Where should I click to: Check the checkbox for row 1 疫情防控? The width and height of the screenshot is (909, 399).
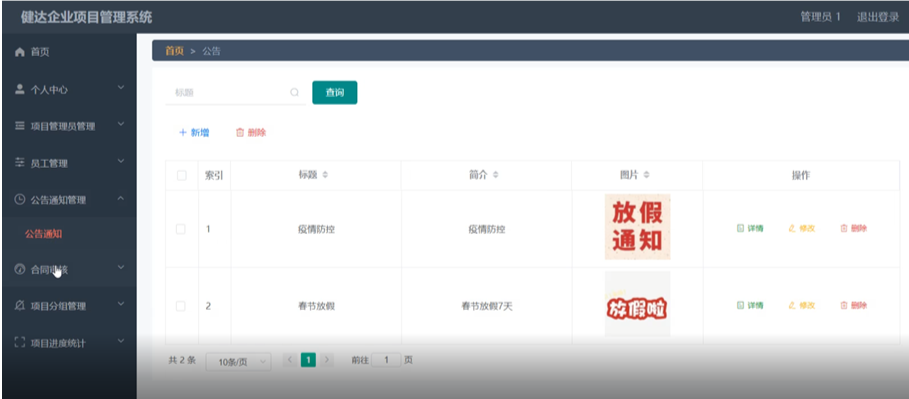(181, 229)
